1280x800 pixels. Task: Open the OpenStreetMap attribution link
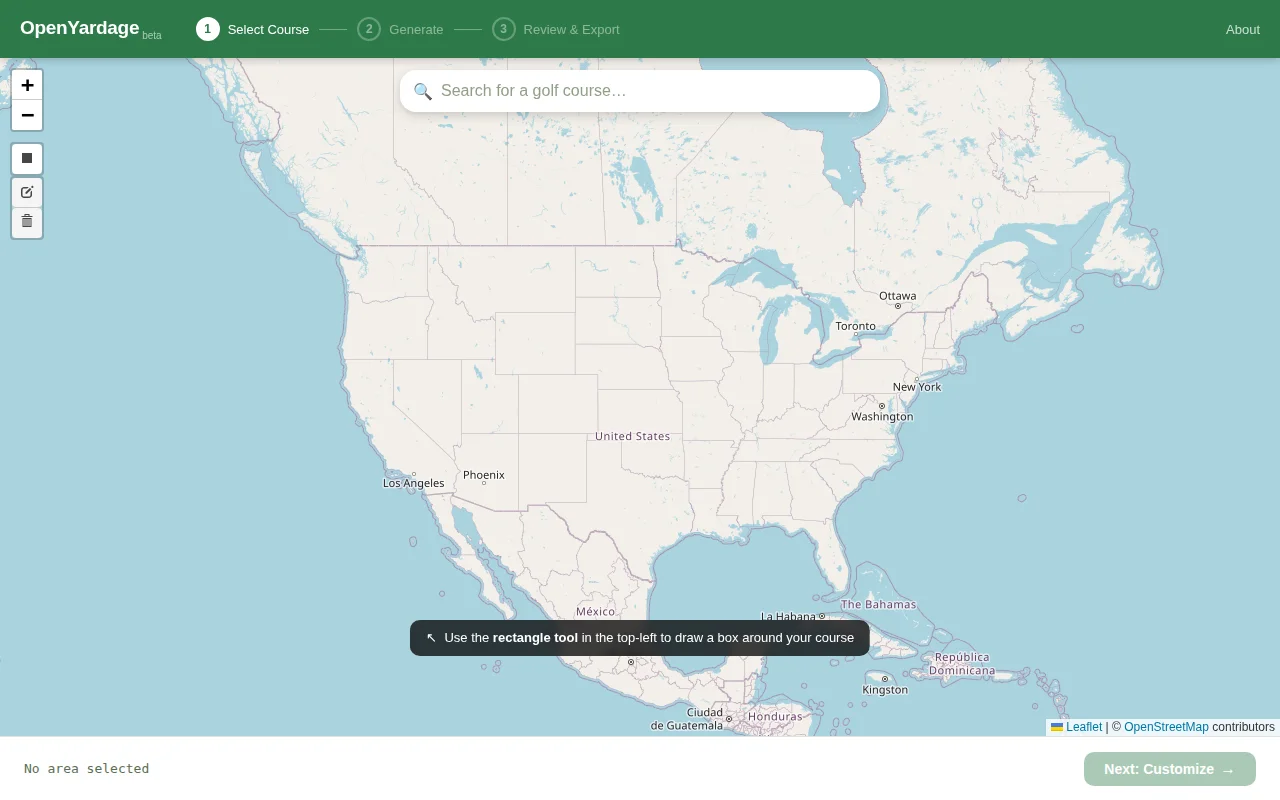coord(1166,727)
